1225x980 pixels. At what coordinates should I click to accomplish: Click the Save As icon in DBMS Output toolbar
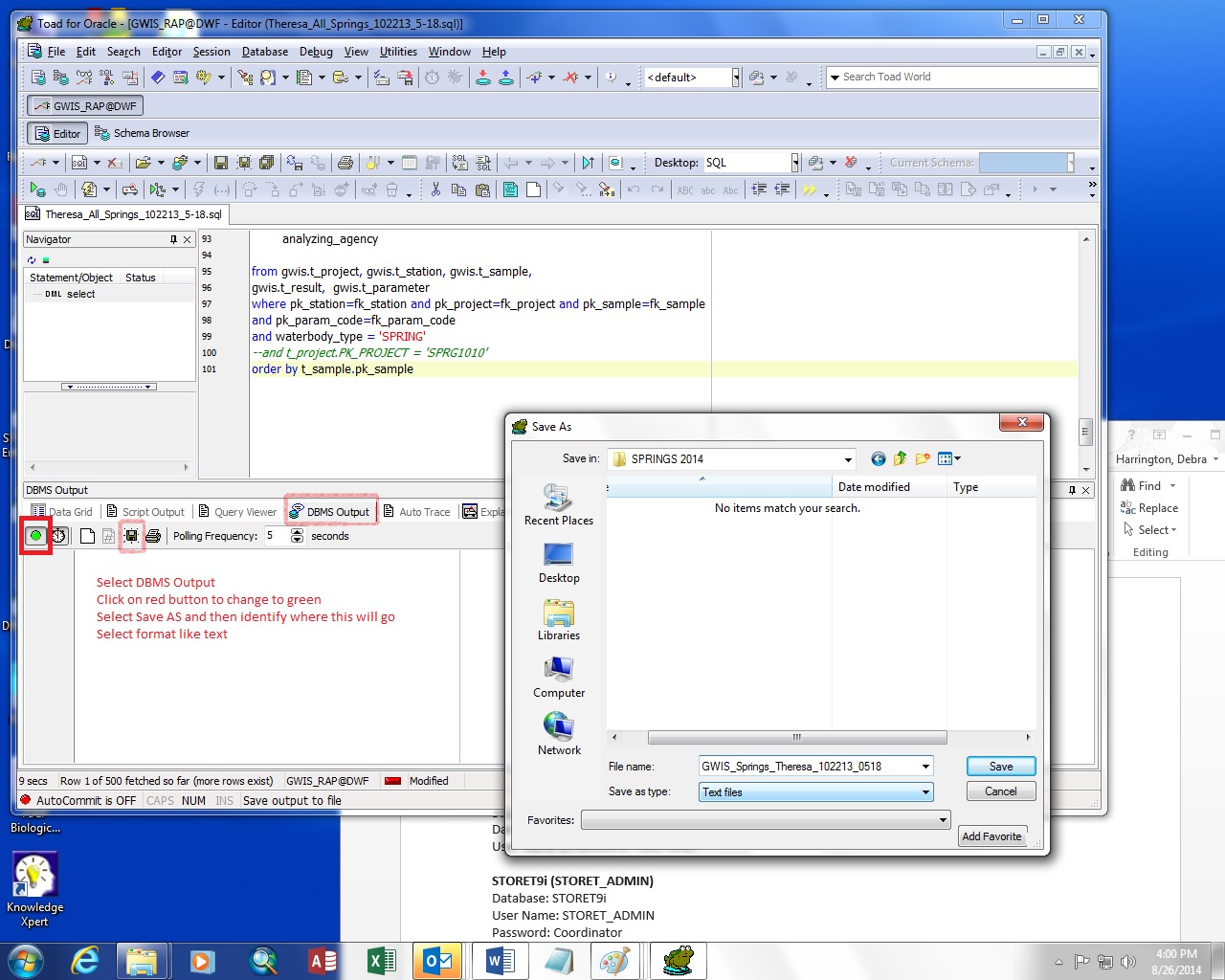click(x=132, y=536)
